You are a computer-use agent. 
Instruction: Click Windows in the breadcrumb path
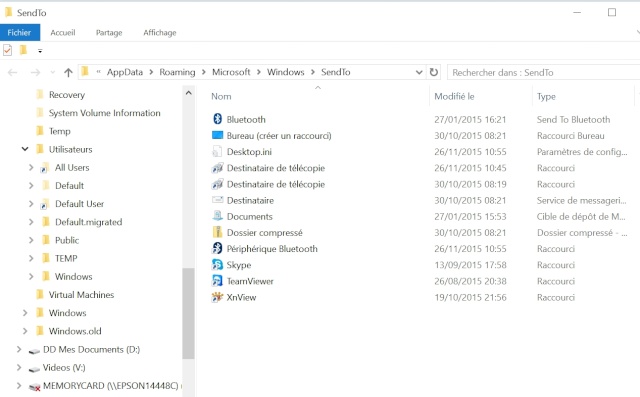pos(286,72)
